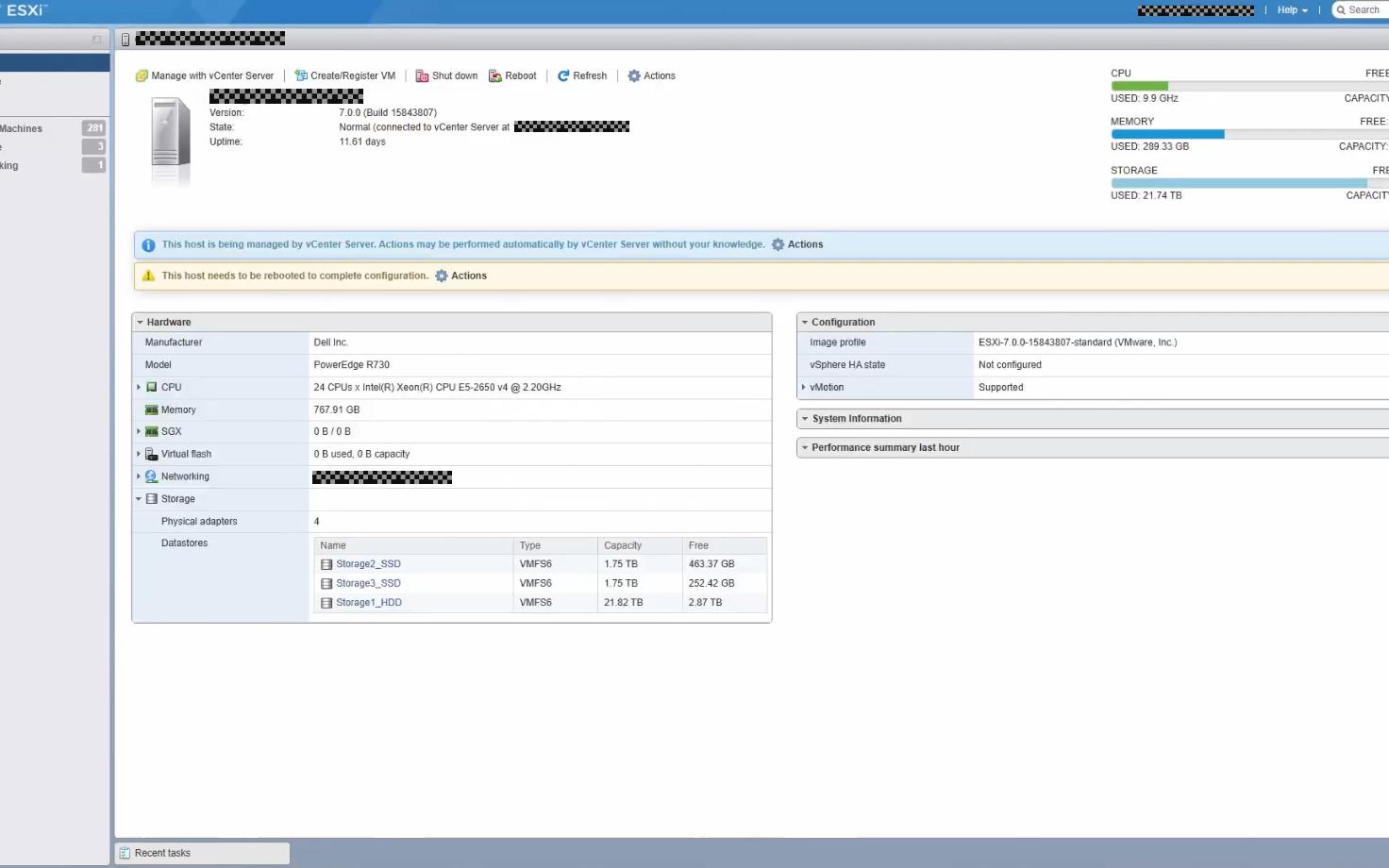Image resolution: width=1389 pixels, height=868 pixels.
Task: Open Storage1_HDD datastore link
Action: 369,602
